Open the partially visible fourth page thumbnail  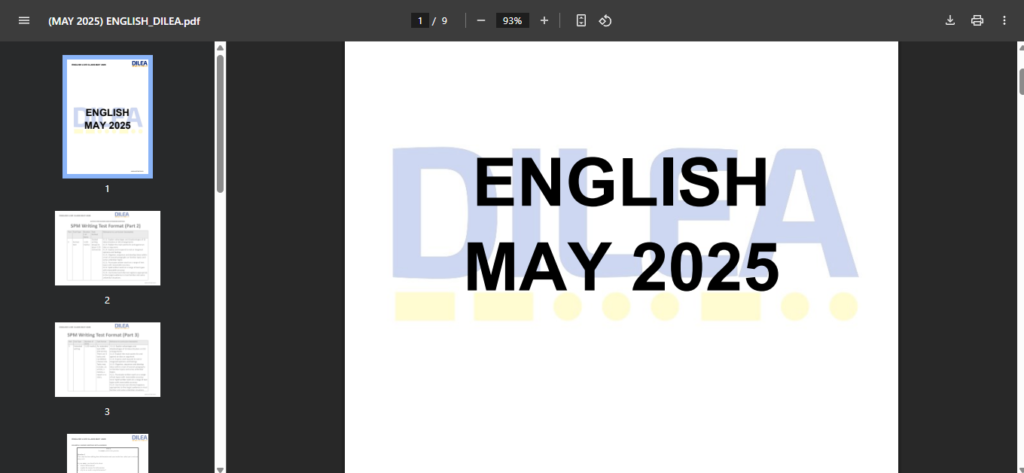108,453
